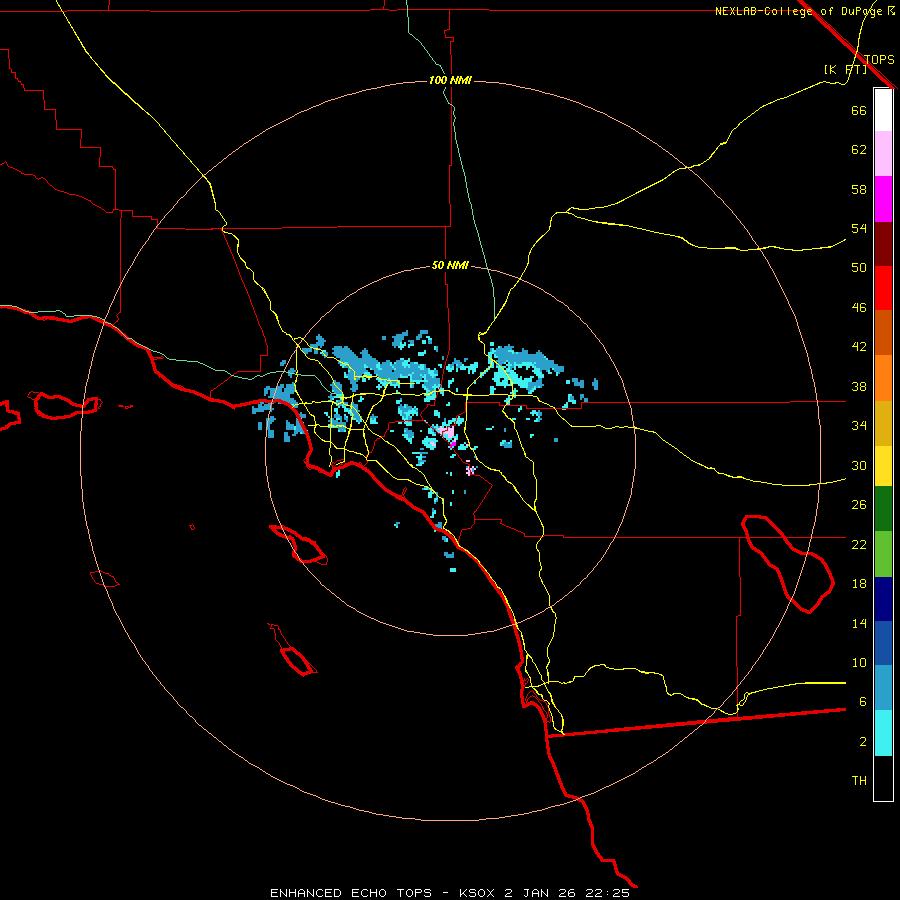Click the legend value "58"
Viewport: 900px width, 900px height.
859,189
